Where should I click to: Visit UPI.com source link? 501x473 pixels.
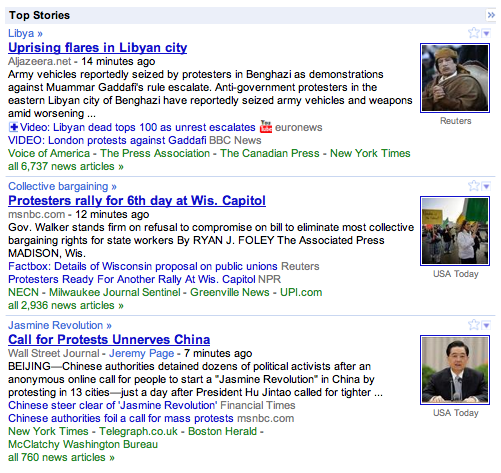pyautogui.click(x=301, y=292)
